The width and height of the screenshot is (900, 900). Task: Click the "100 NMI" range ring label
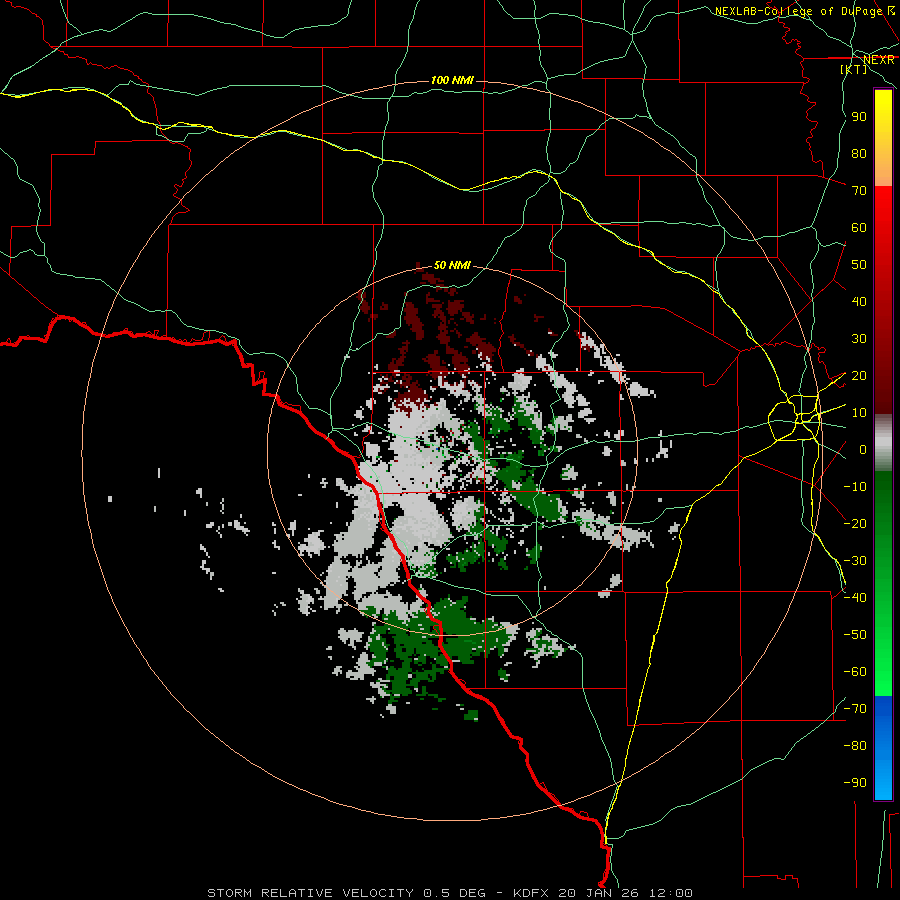pos(452,80)
